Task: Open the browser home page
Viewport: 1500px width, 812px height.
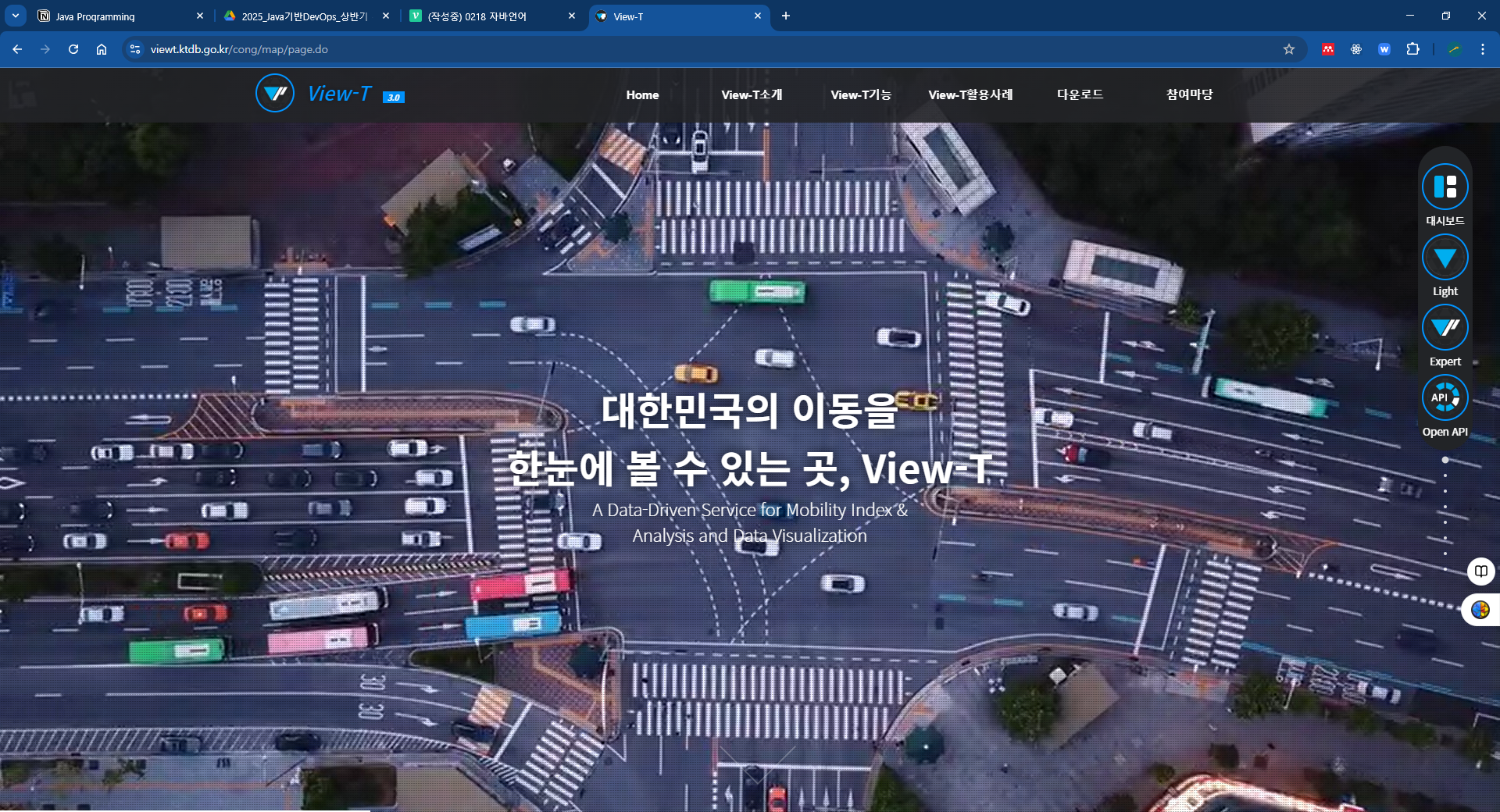Action: (x=102, y=49)
